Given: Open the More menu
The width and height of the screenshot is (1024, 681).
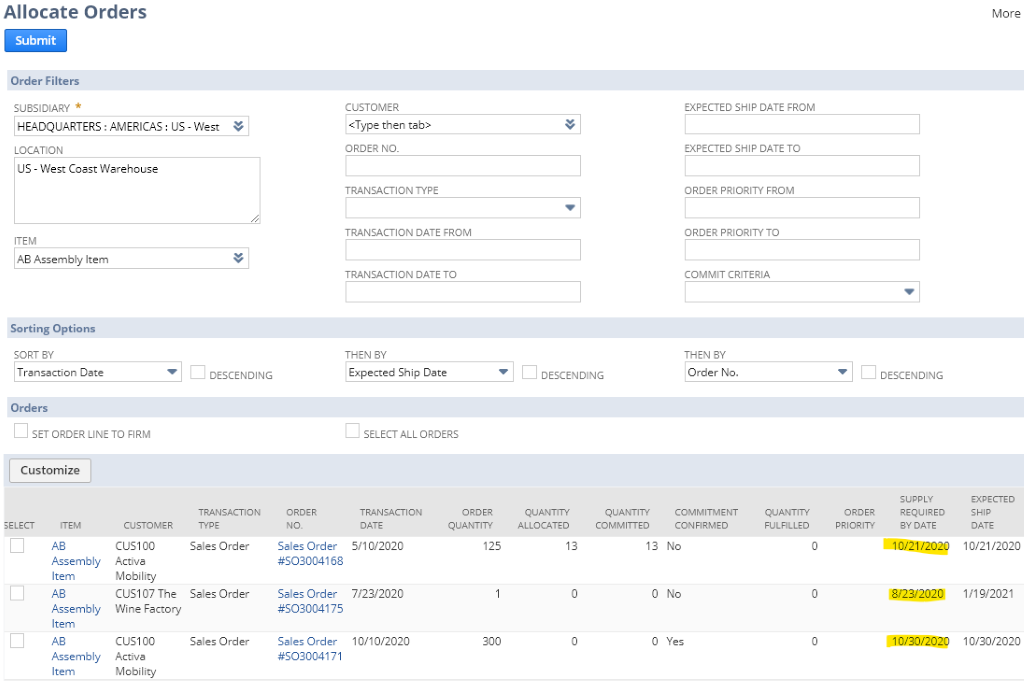Looking at the screenshot, I should (x=1005, y=14).
